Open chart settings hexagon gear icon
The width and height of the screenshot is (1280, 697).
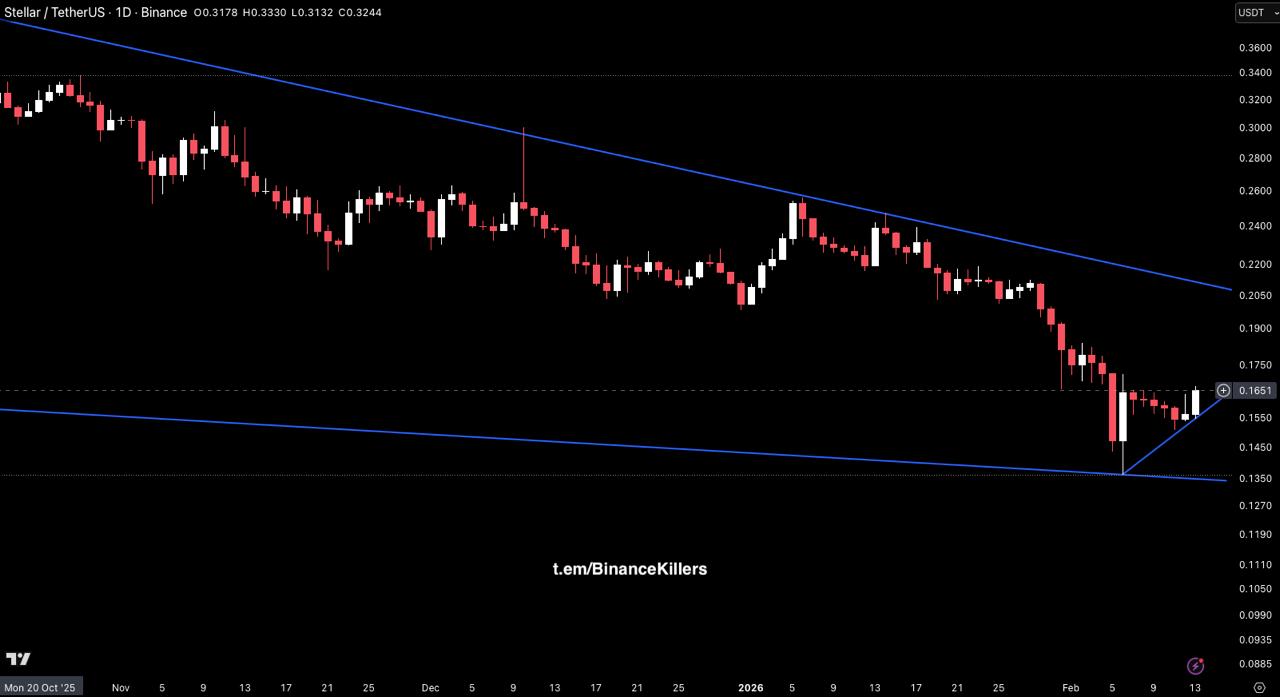pos(1259,688)
